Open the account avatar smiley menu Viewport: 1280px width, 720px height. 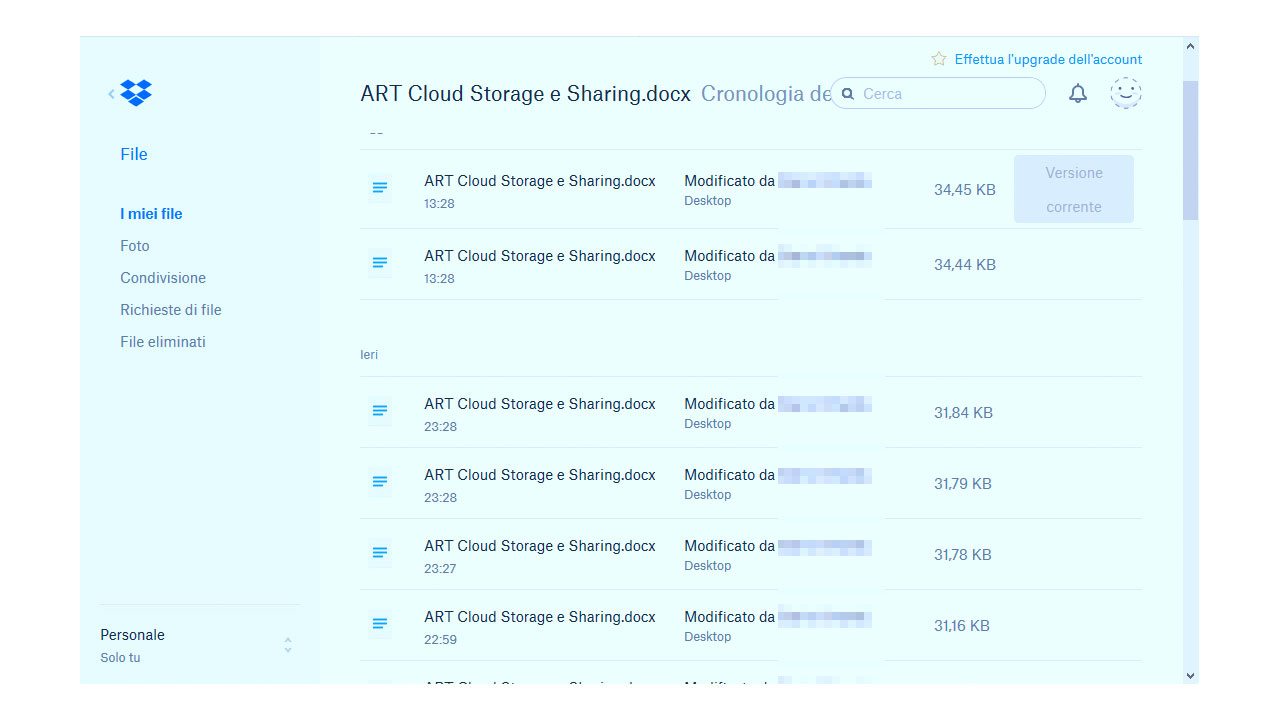click(1126, 93)
